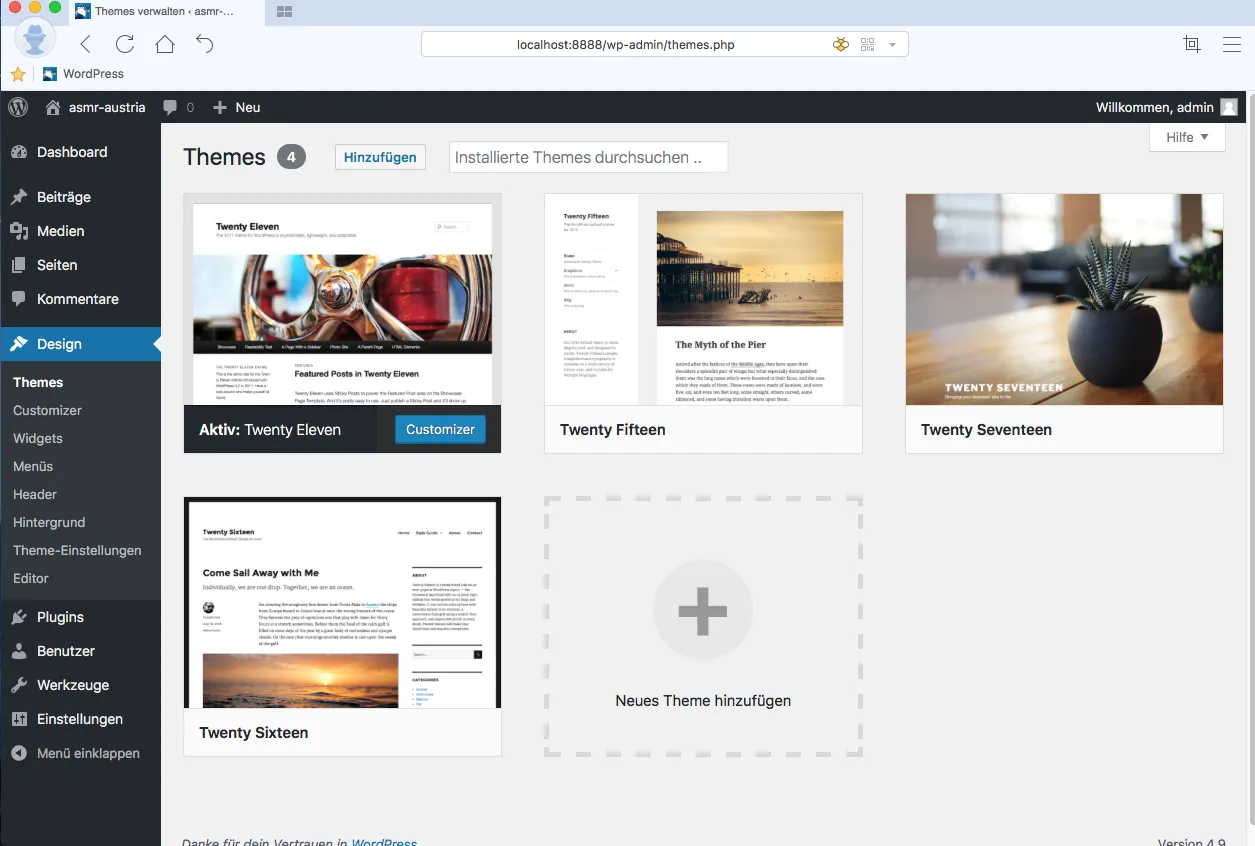
Task: Focus the Installierte Themes durchsuchen search field
Action: [588, 157]
